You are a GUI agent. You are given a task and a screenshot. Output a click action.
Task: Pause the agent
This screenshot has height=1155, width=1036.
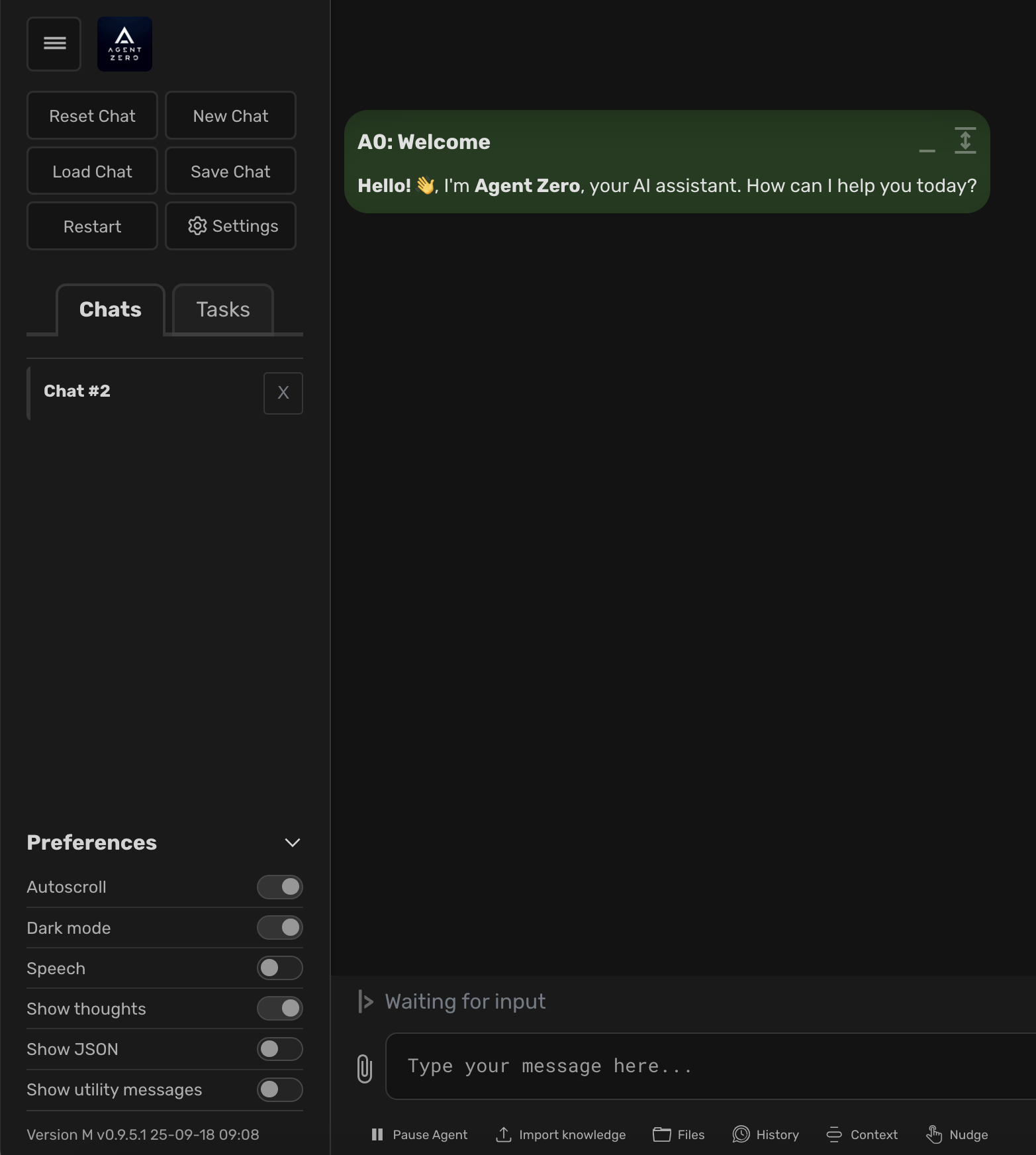click(419, 1134)
